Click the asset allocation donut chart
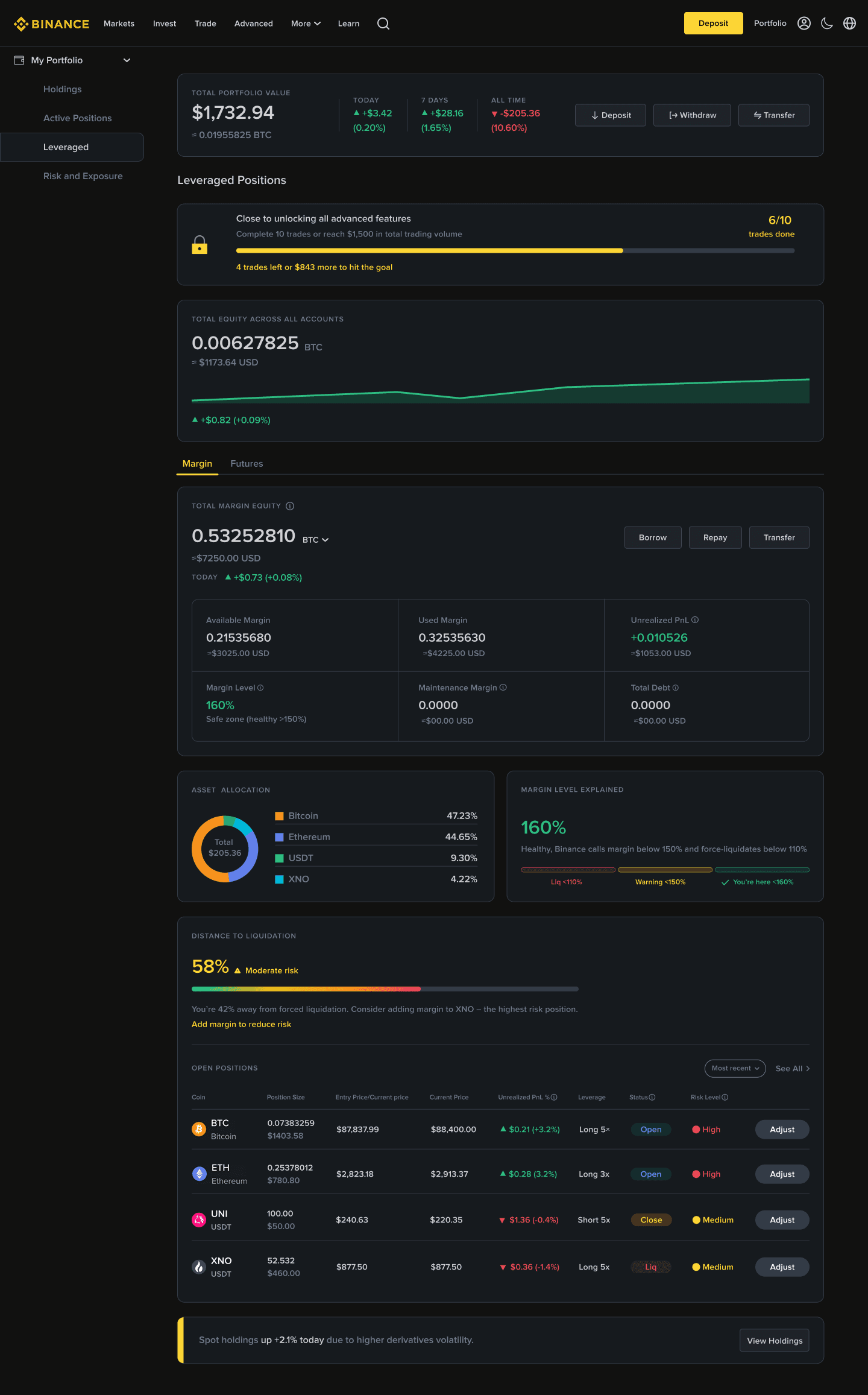Screen dimensions: 868x1395 pyautogui.click(x=225, y=849)
